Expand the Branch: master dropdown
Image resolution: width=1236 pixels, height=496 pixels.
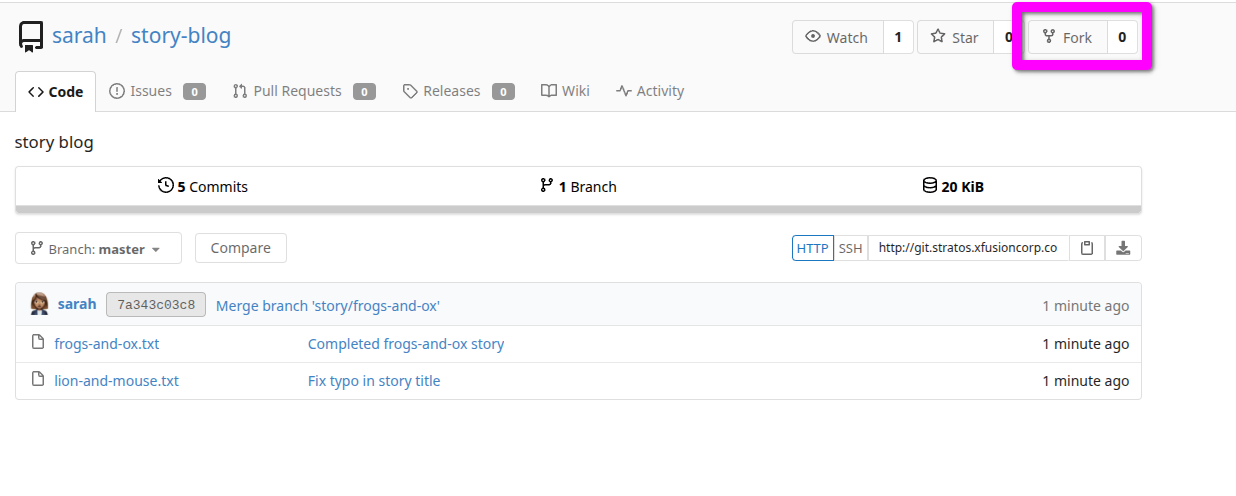(x=98, y=248)
